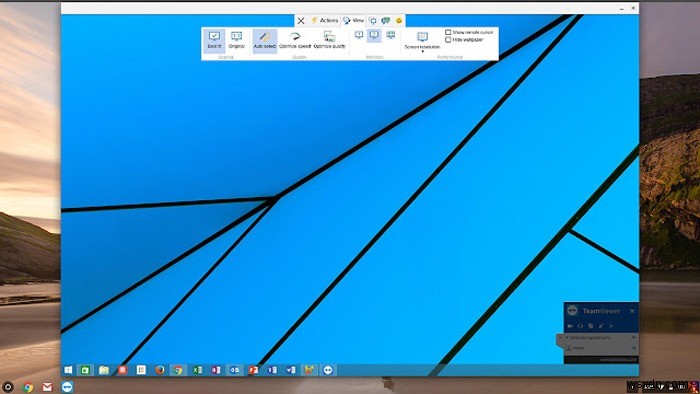Open the remote Windows Start button
700x394 pixels.
(68, 370)
